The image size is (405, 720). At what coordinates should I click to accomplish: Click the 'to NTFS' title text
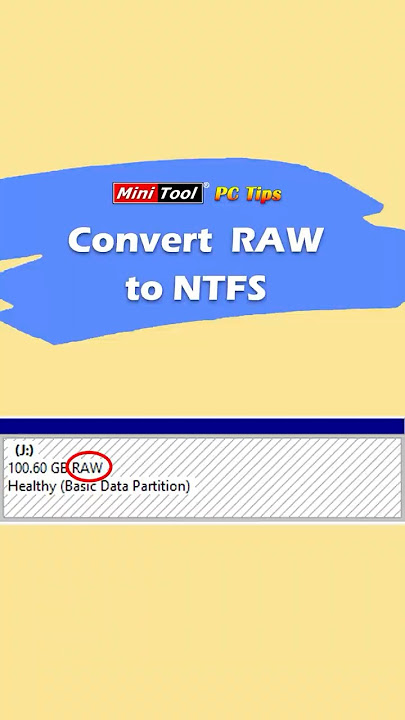(x=196, y=288)
